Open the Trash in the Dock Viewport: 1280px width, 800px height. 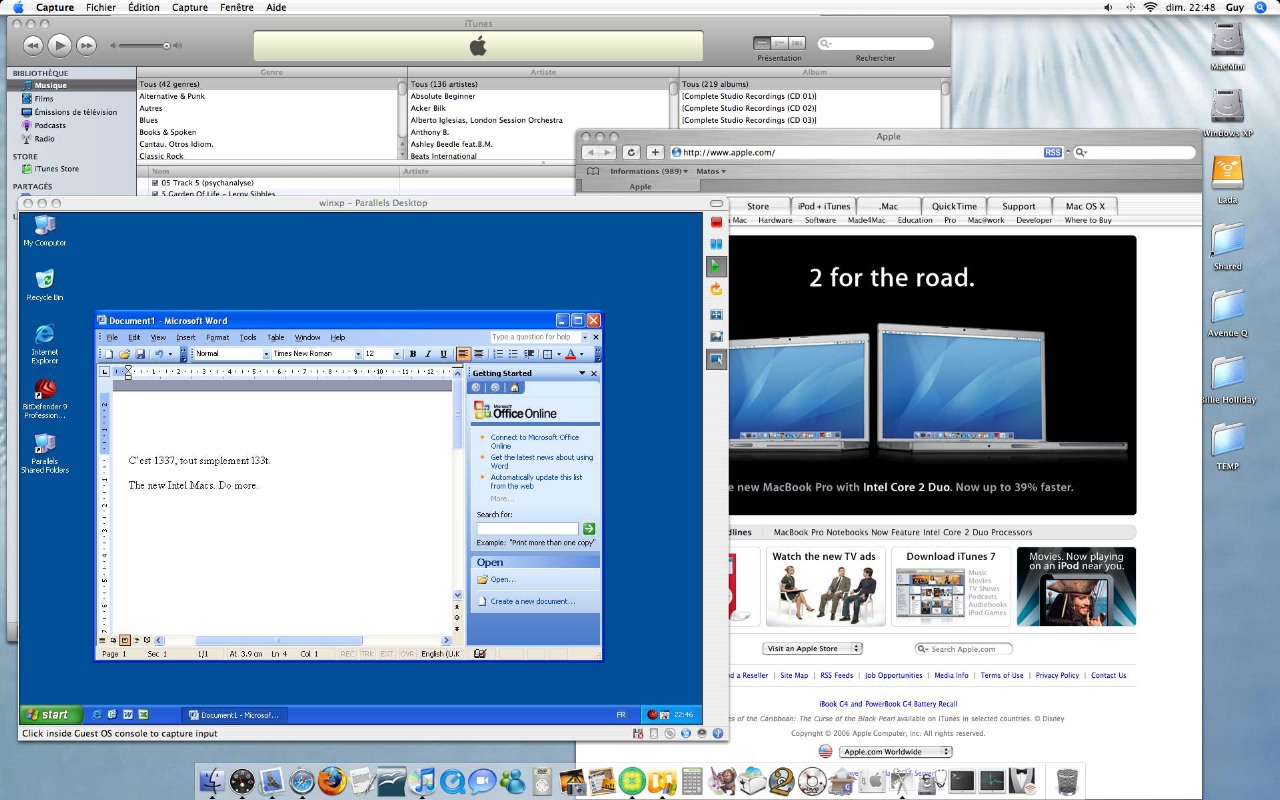click(1067, 780)
